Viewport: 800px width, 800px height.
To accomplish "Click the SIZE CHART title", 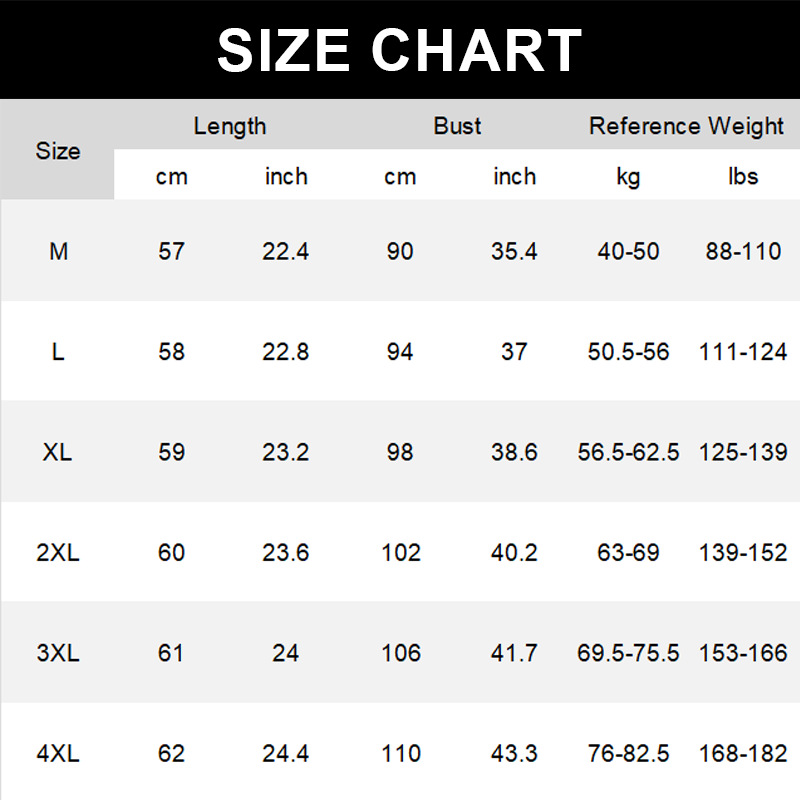I will 400,50.
